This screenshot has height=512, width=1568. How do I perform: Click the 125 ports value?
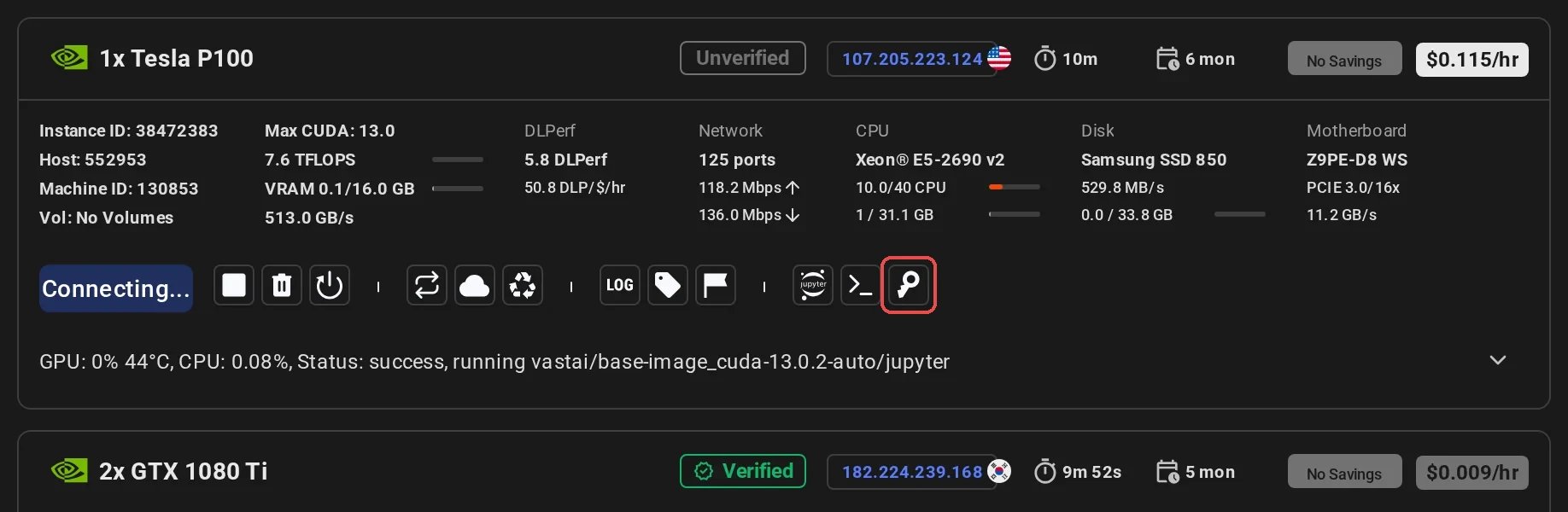point(737,160)
